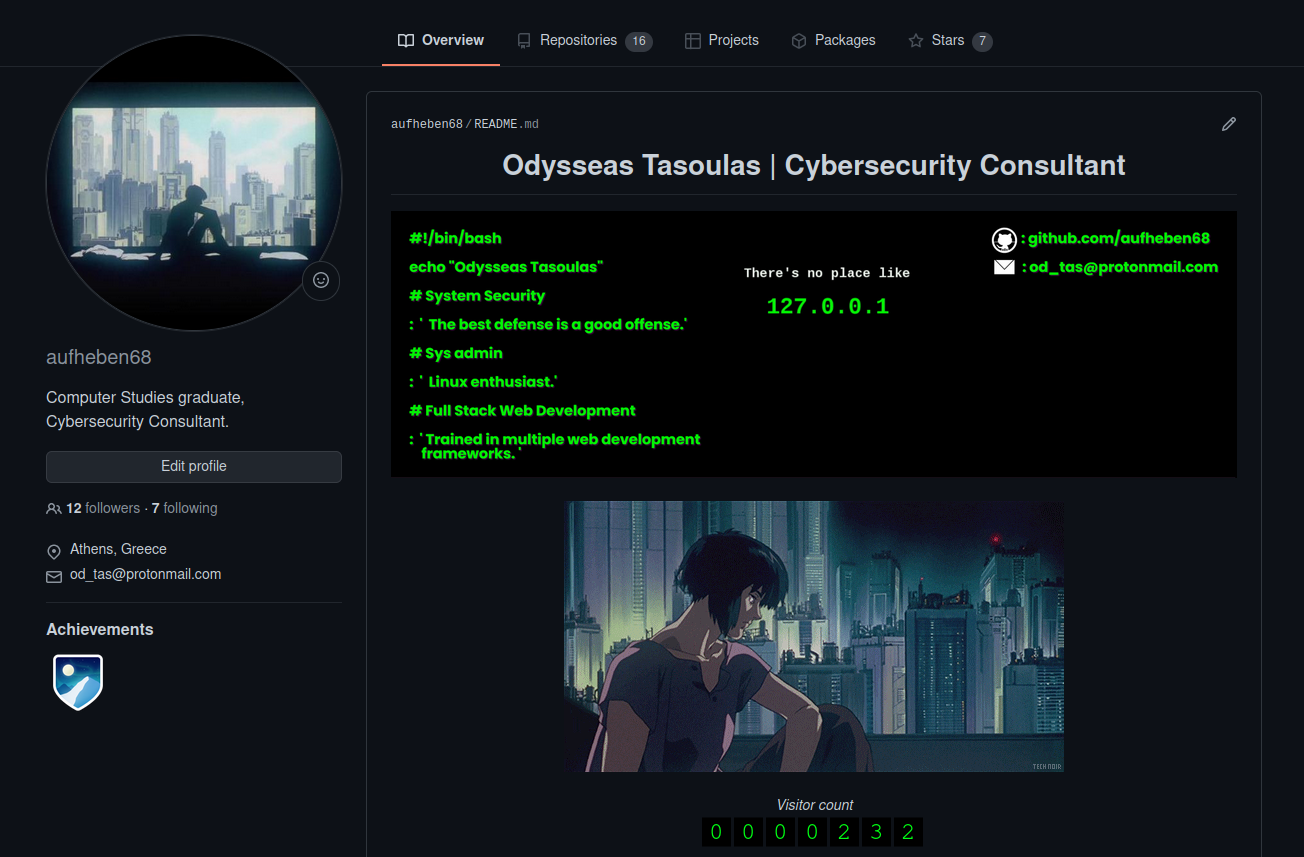Image resolution: width=1304 pixels, height=857 pixels.
Task: Click the star icon in the Stars tab
Action: [x=915, y=41]
